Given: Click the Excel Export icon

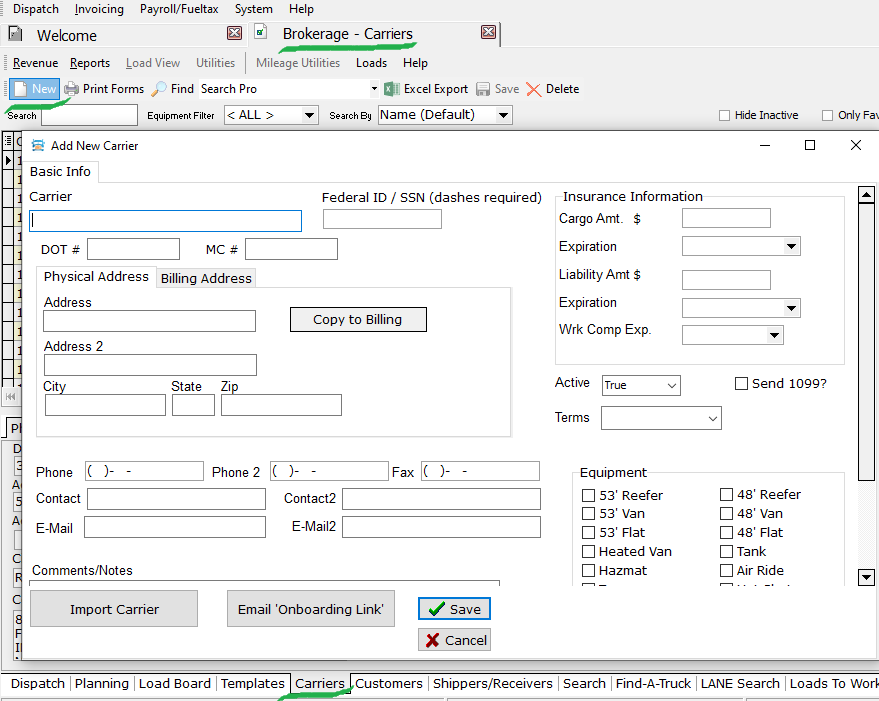Looking at the screenshot, I should (392, 89).
